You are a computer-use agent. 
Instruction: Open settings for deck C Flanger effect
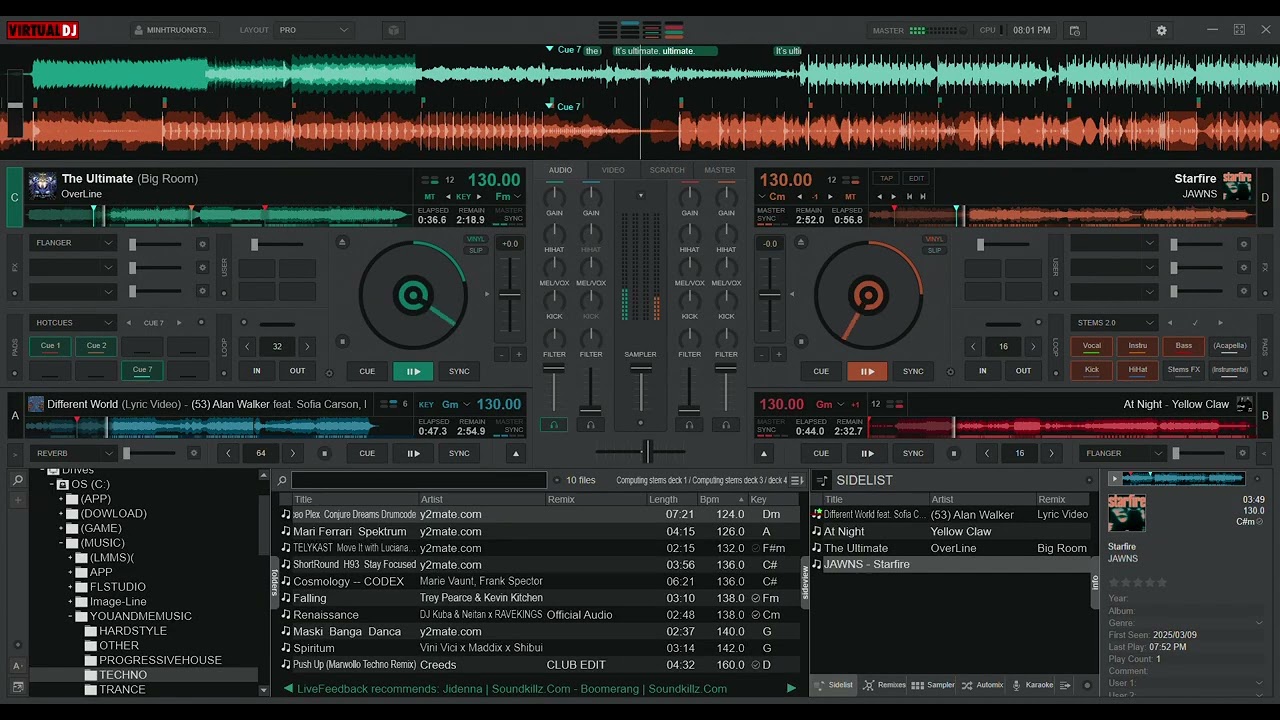(202, 243)
